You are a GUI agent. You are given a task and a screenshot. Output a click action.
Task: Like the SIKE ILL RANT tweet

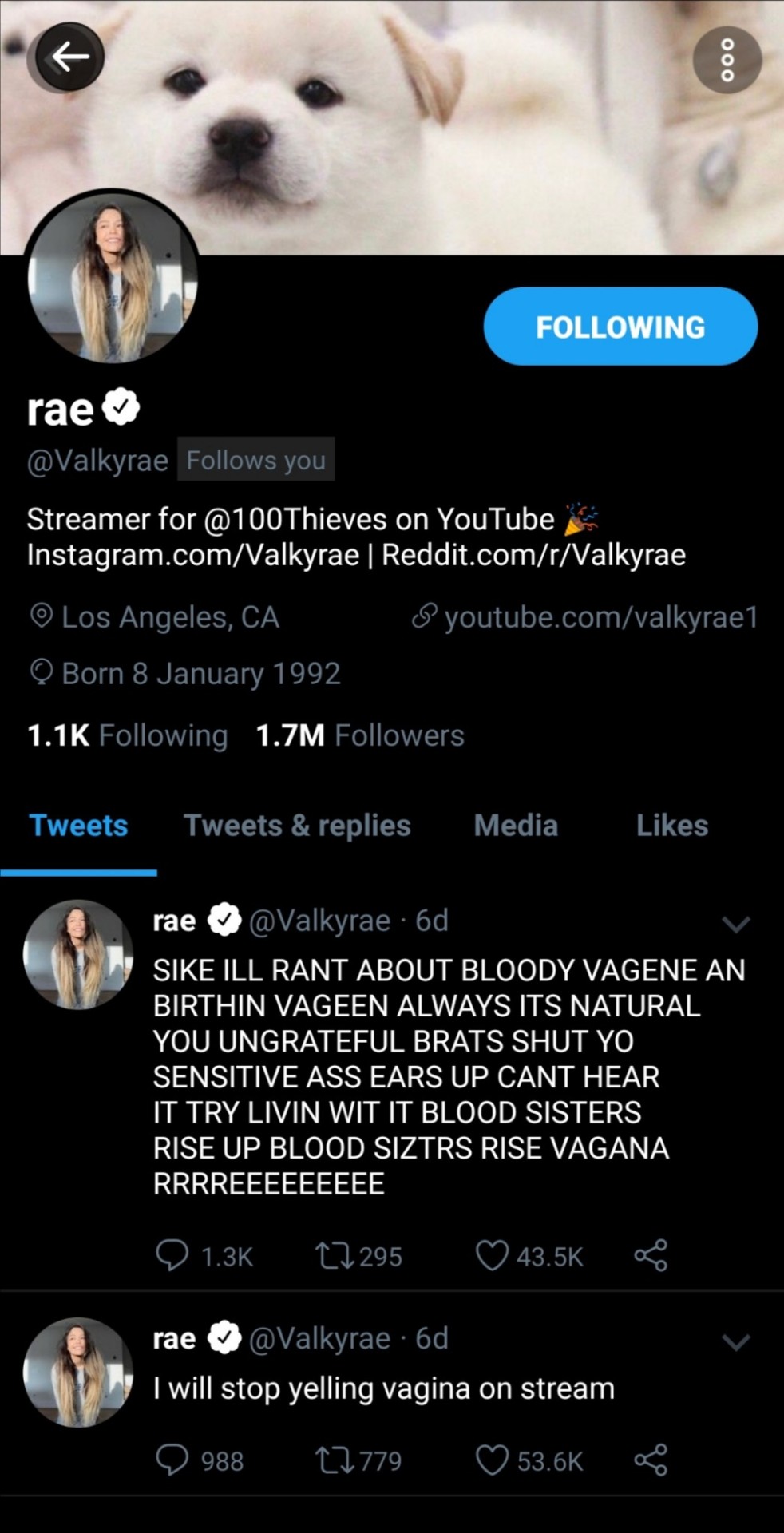[492, 1256]
